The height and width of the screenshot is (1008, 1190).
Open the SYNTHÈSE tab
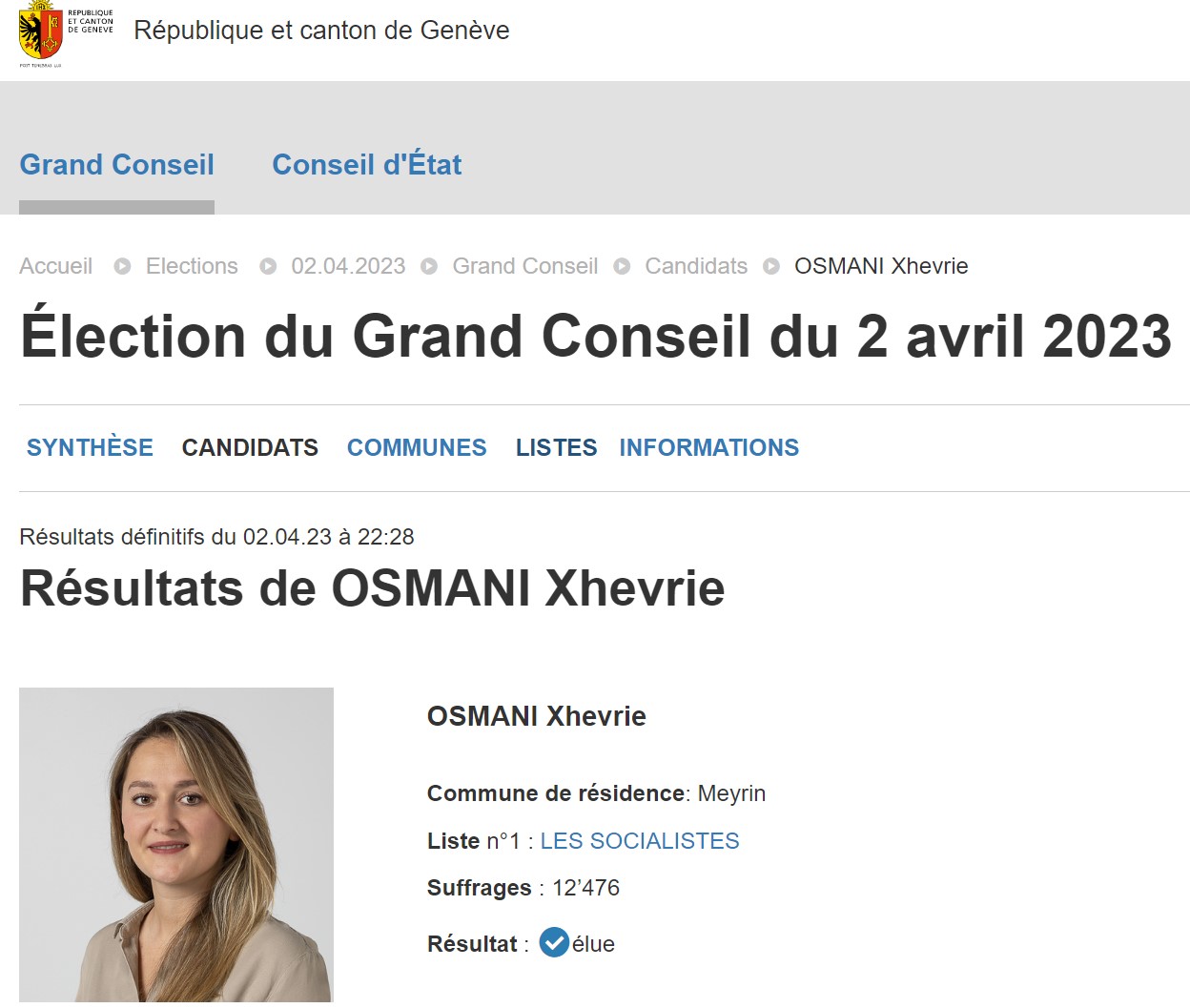[x=90, y=447]
